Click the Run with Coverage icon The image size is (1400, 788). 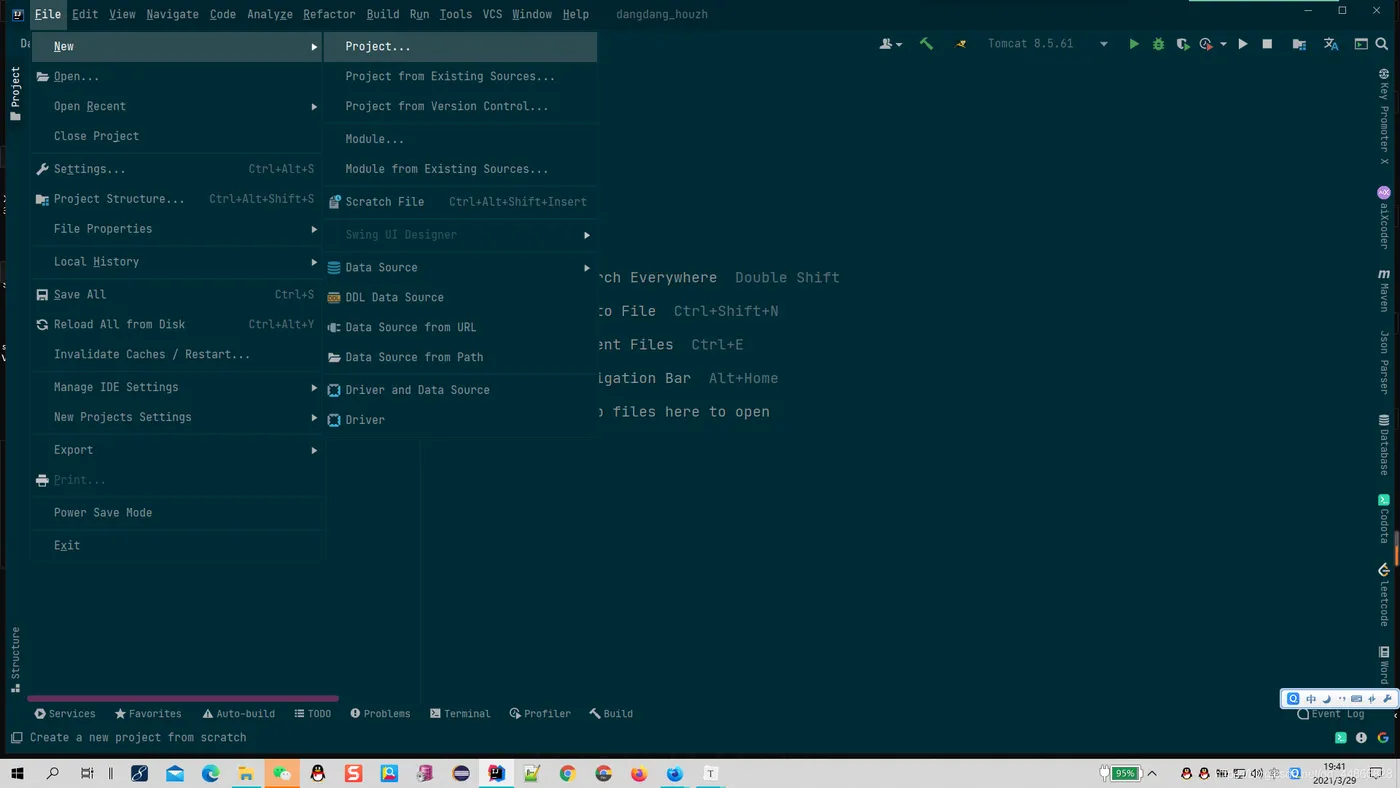pyautogui.click(x=1183, y=44)
